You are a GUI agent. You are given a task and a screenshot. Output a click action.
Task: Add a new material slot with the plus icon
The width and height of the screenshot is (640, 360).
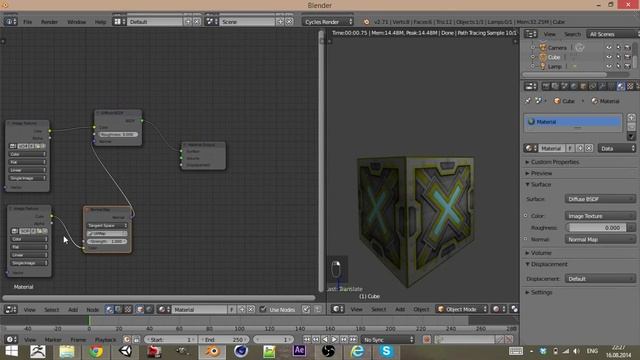tap(631, 118)
